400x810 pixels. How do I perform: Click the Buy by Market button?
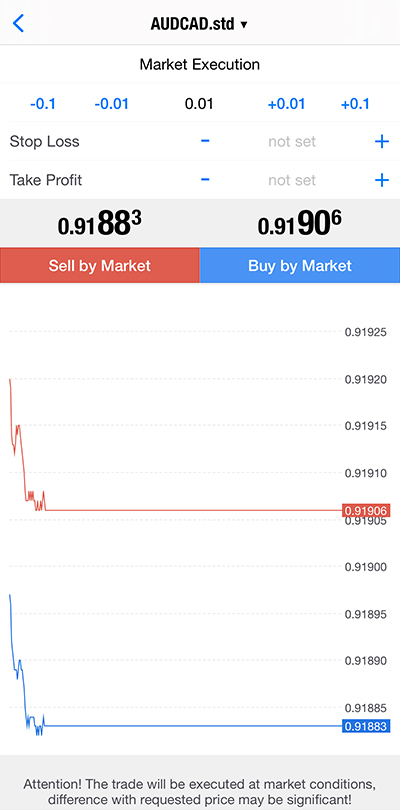tap(300, 266)
